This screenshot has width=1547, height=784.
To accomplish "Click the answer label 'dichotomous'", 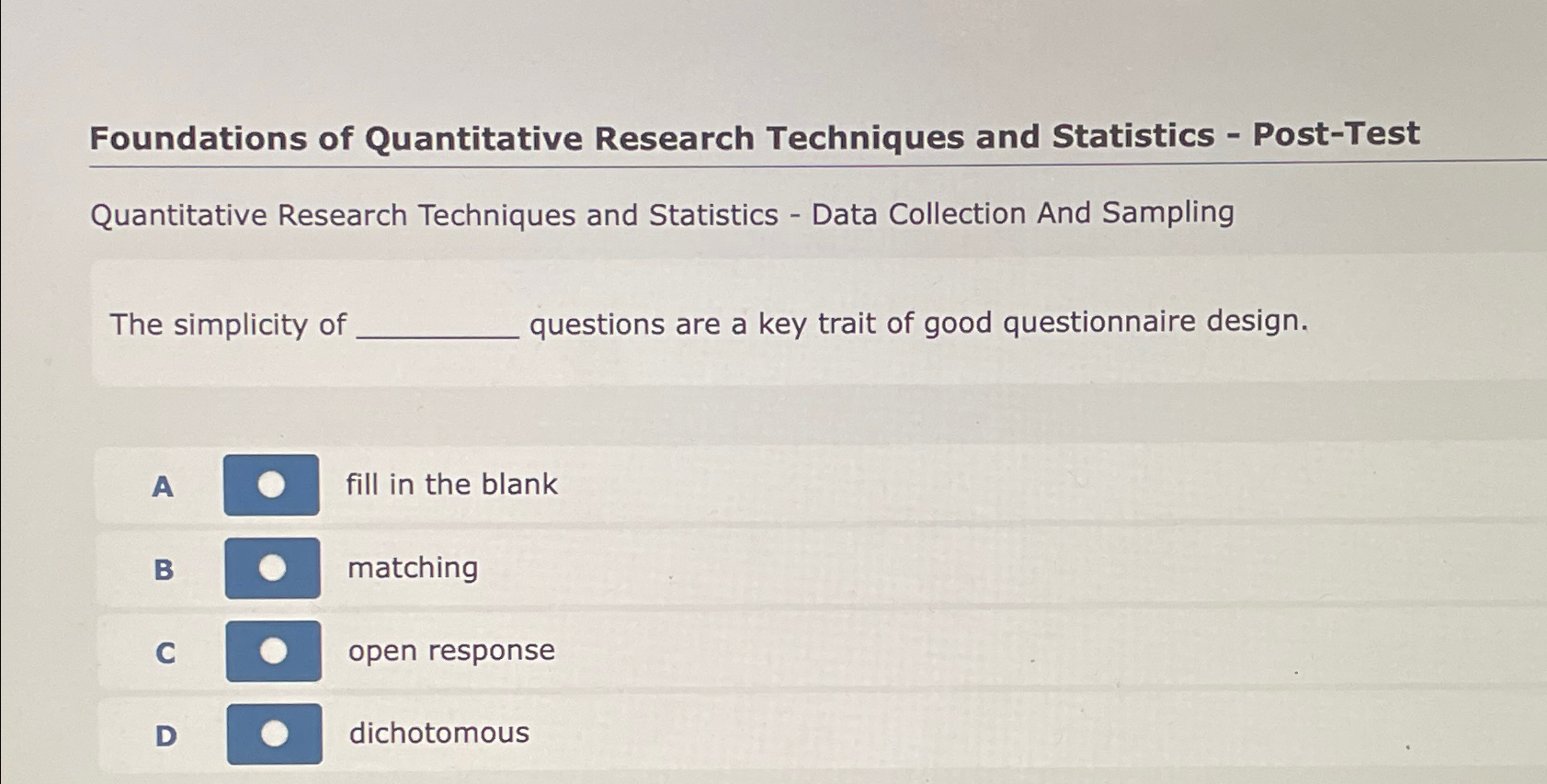I will (439, 733).
